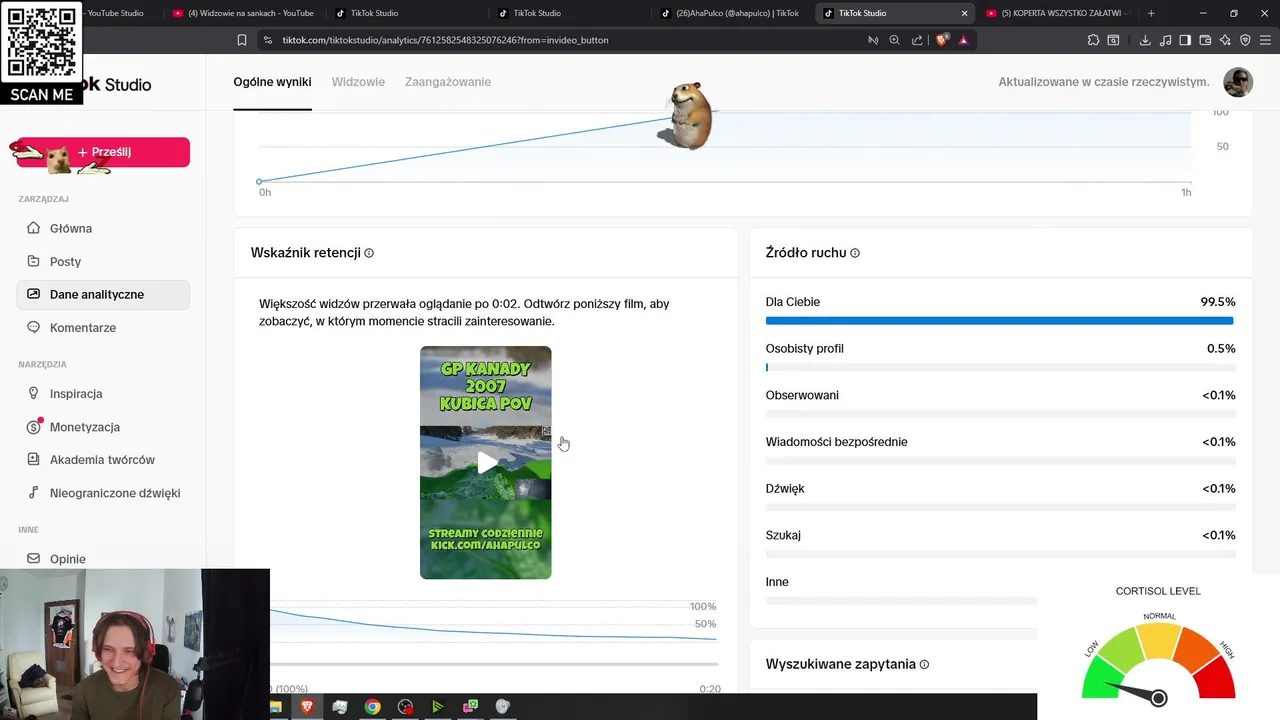Switch to the Widzowie tab

pos(358,82)
